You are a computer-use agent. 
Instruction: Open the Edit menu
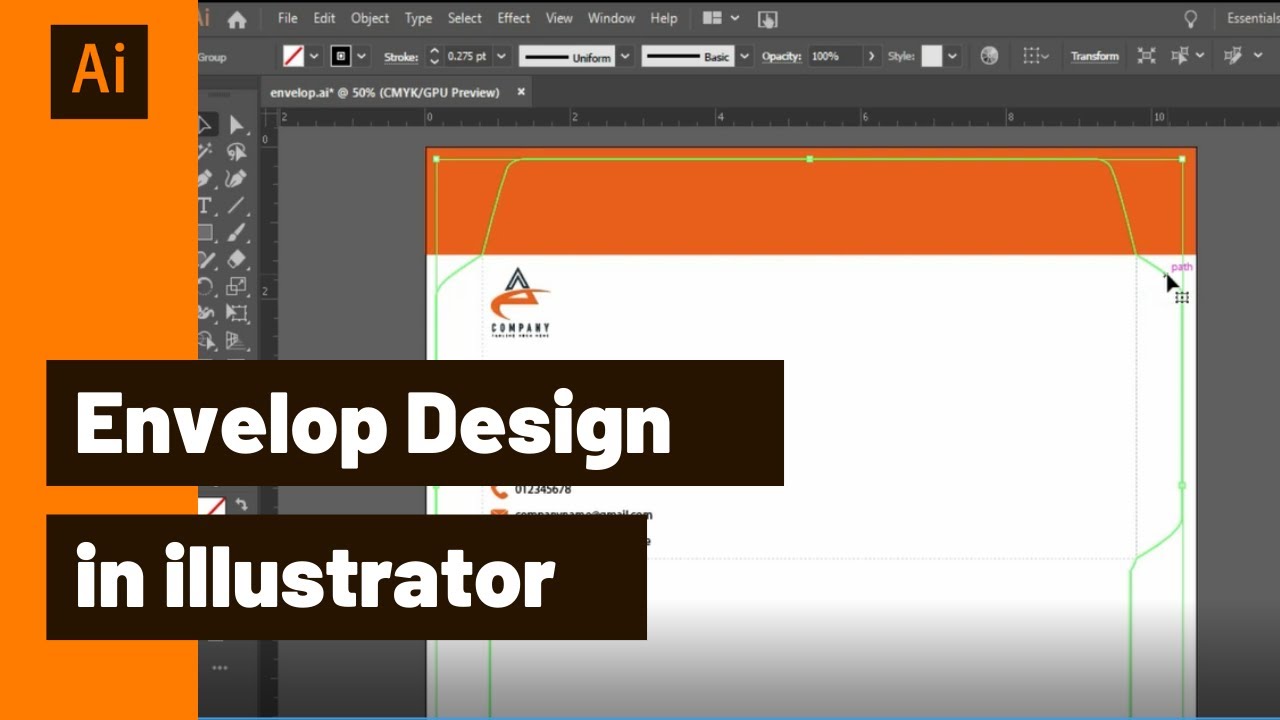[x=324, y=18]
